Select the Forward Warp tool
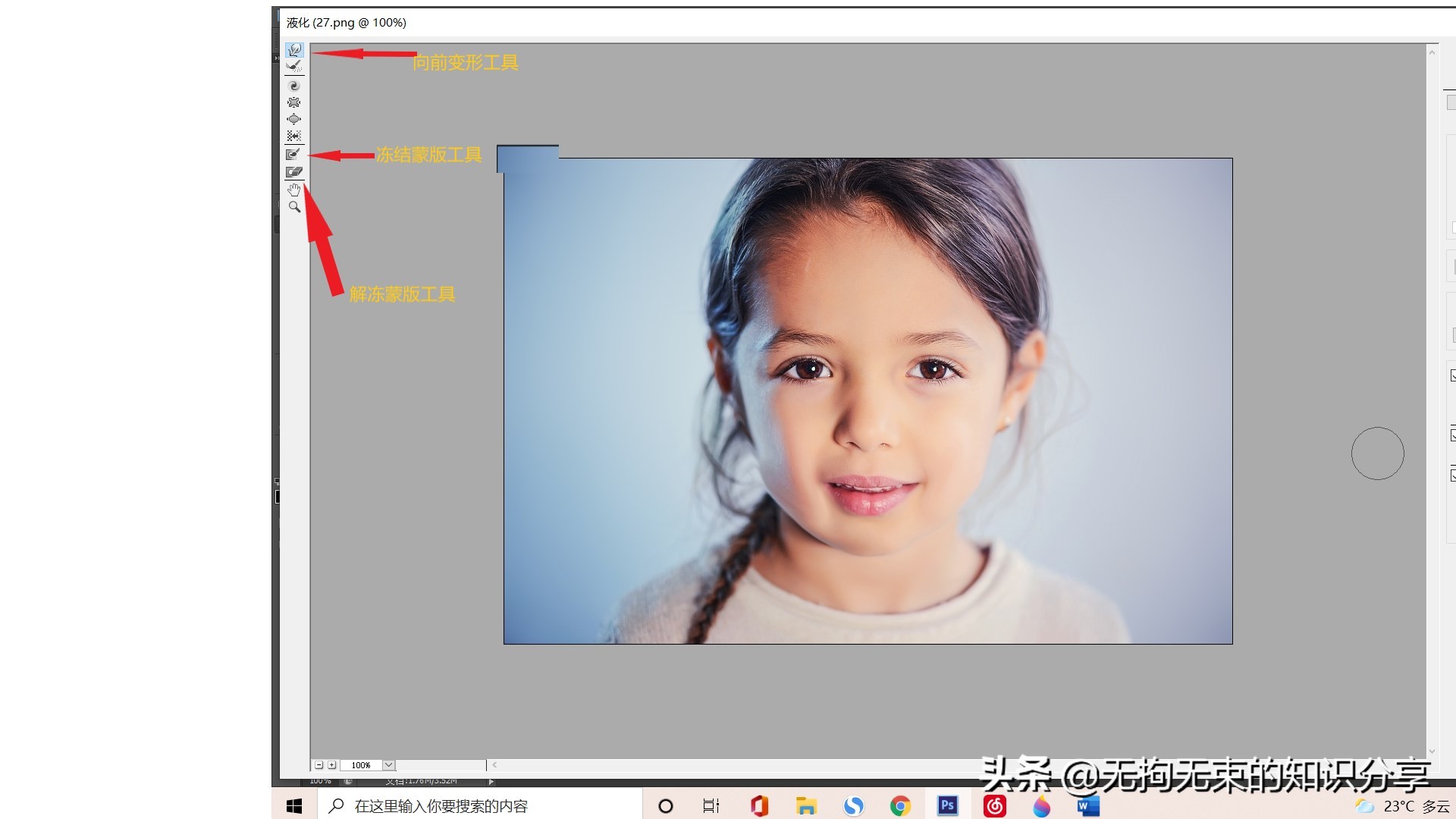1456x819 pixels. tap(294, 50)
